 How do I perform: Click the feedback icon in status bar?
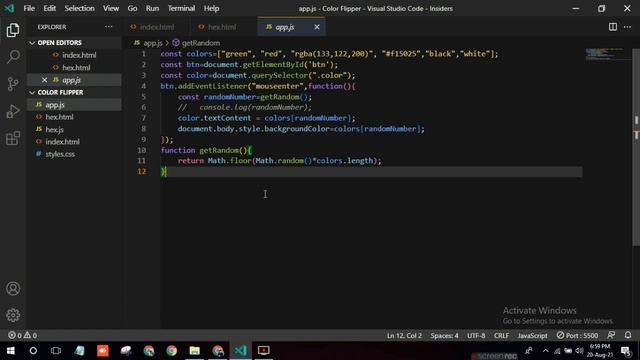611,335
